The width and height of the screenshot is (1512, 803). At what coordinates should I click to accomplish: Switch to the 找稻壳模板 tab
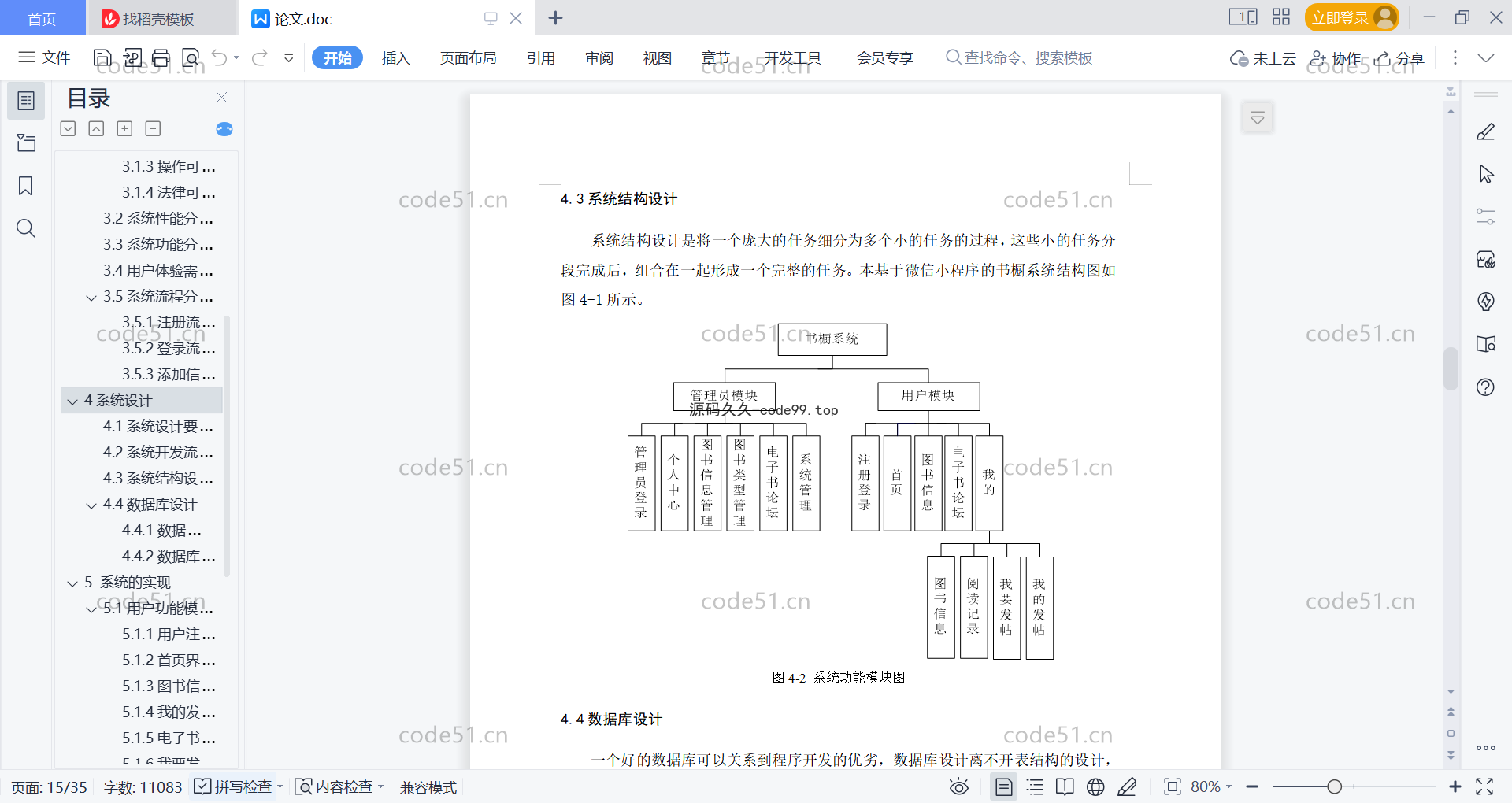coord(161,18)
